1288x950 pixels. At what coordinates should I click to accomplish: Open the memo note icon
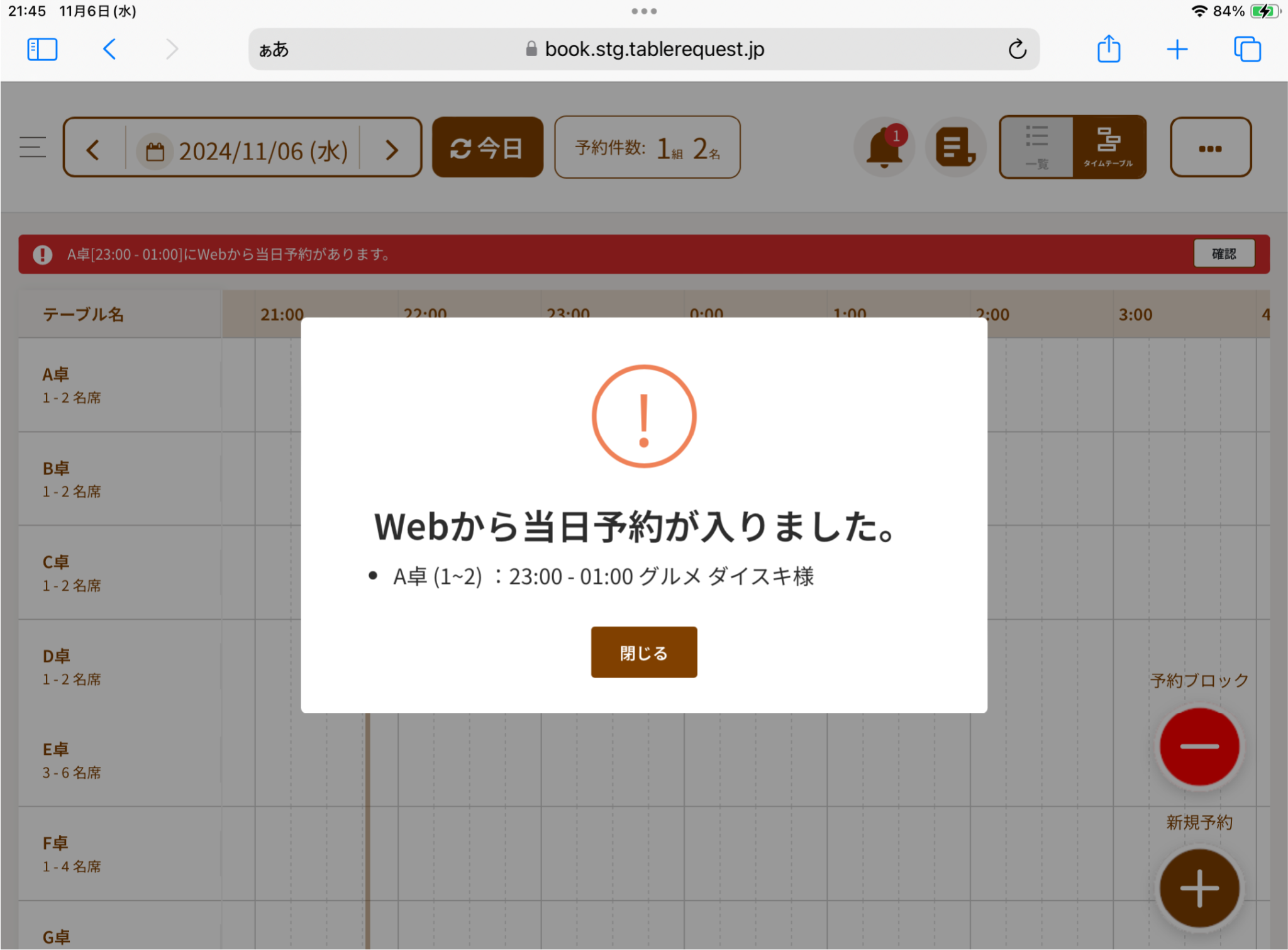click(x=955, y=147)
